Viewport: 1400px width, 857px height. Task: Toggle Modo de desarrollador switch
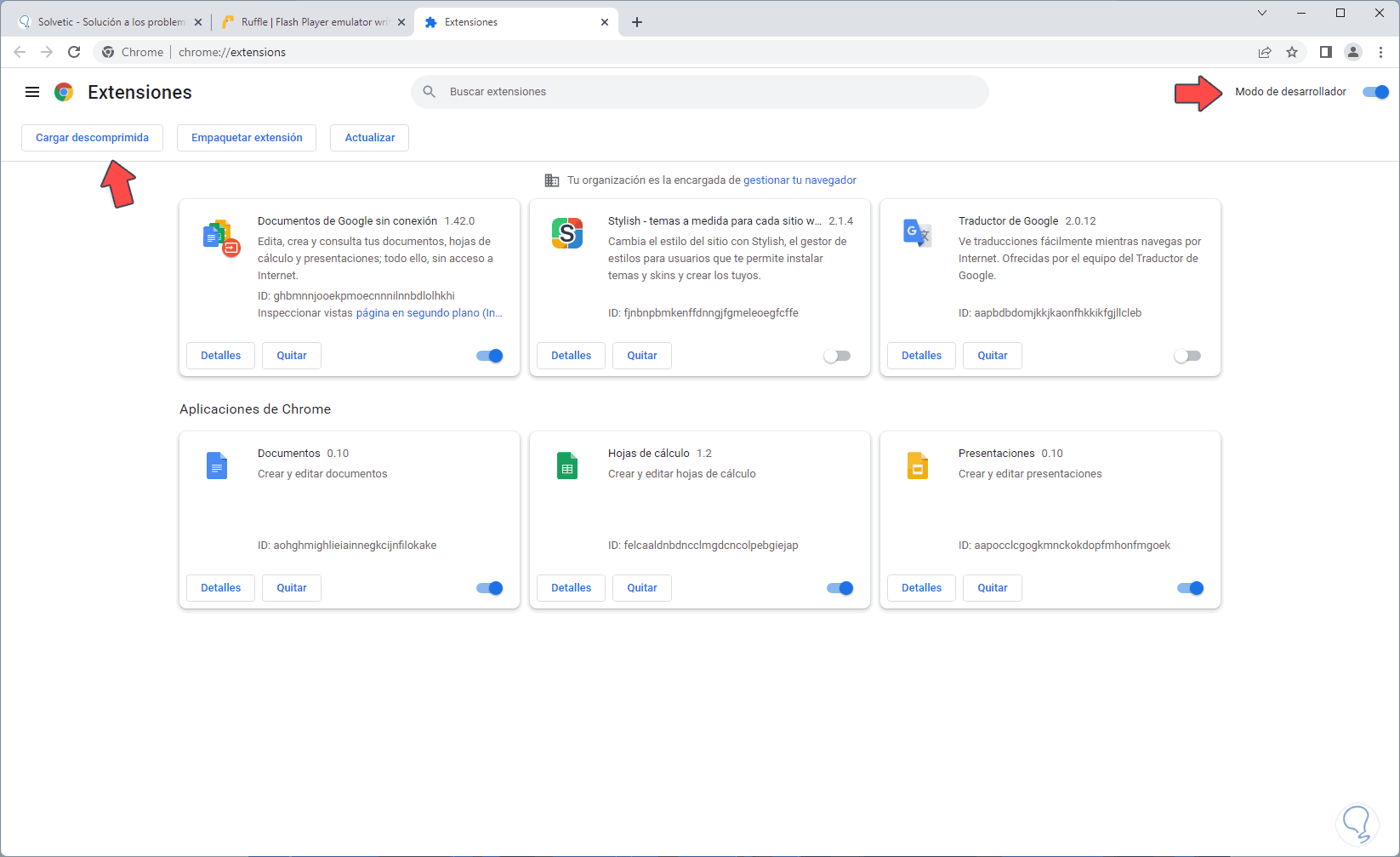[1375, 92]
